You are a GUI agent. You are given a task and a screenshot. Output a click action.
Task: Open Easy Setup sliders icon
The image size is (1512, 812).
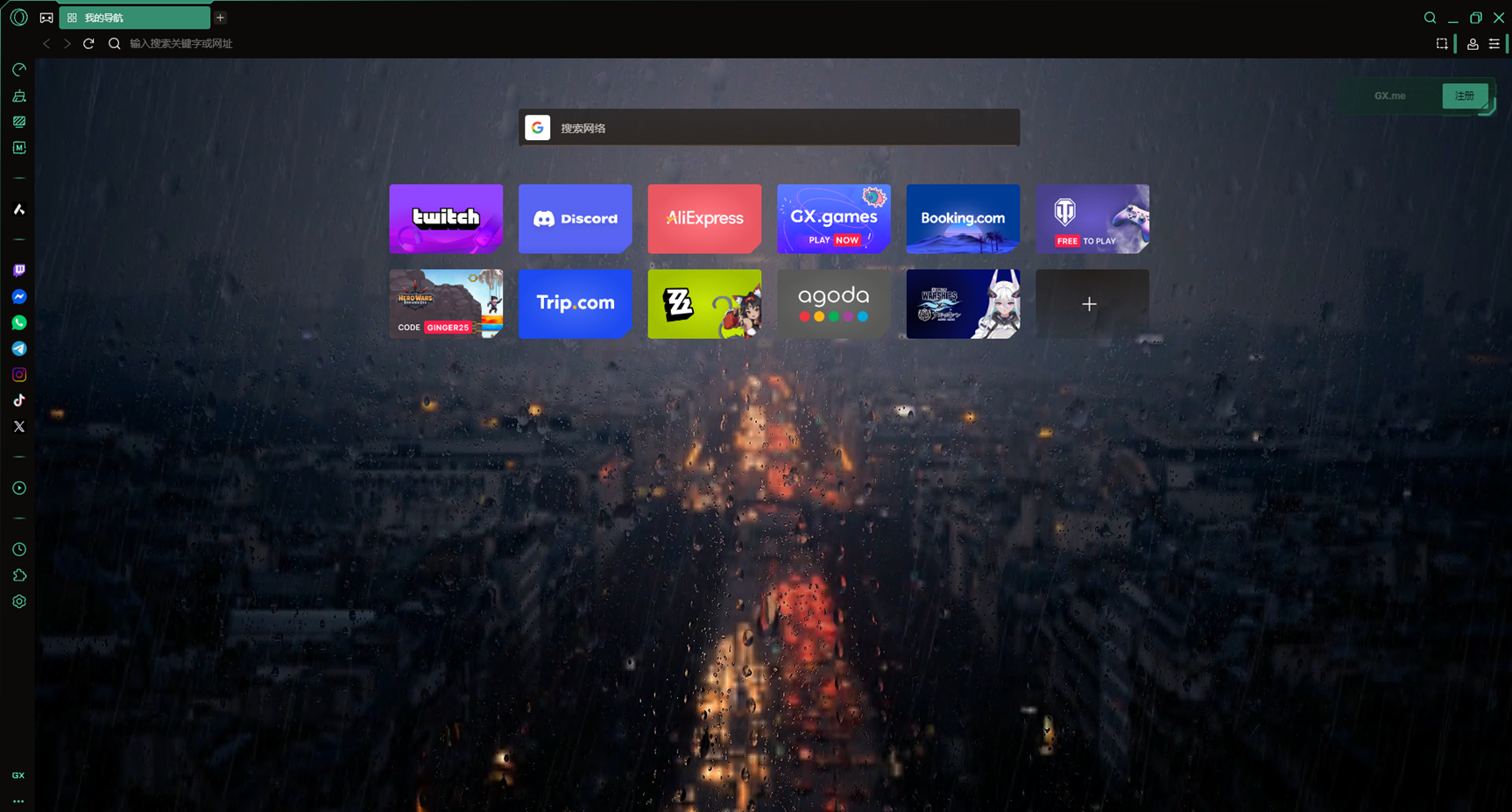[1494, 44]
